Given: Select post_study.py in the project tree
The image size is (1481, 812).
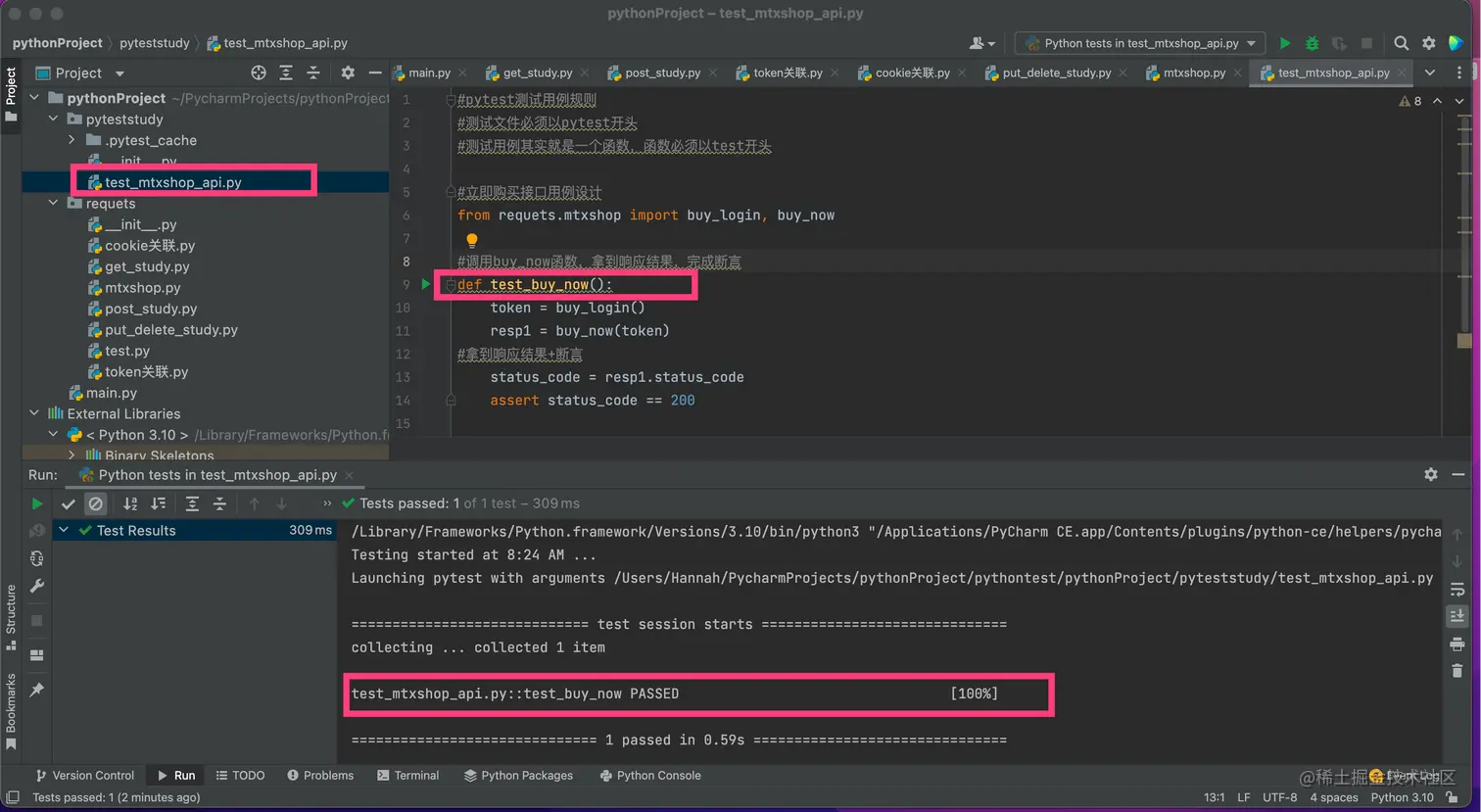Looking at the screenshot, I should [x=150, y=309].
